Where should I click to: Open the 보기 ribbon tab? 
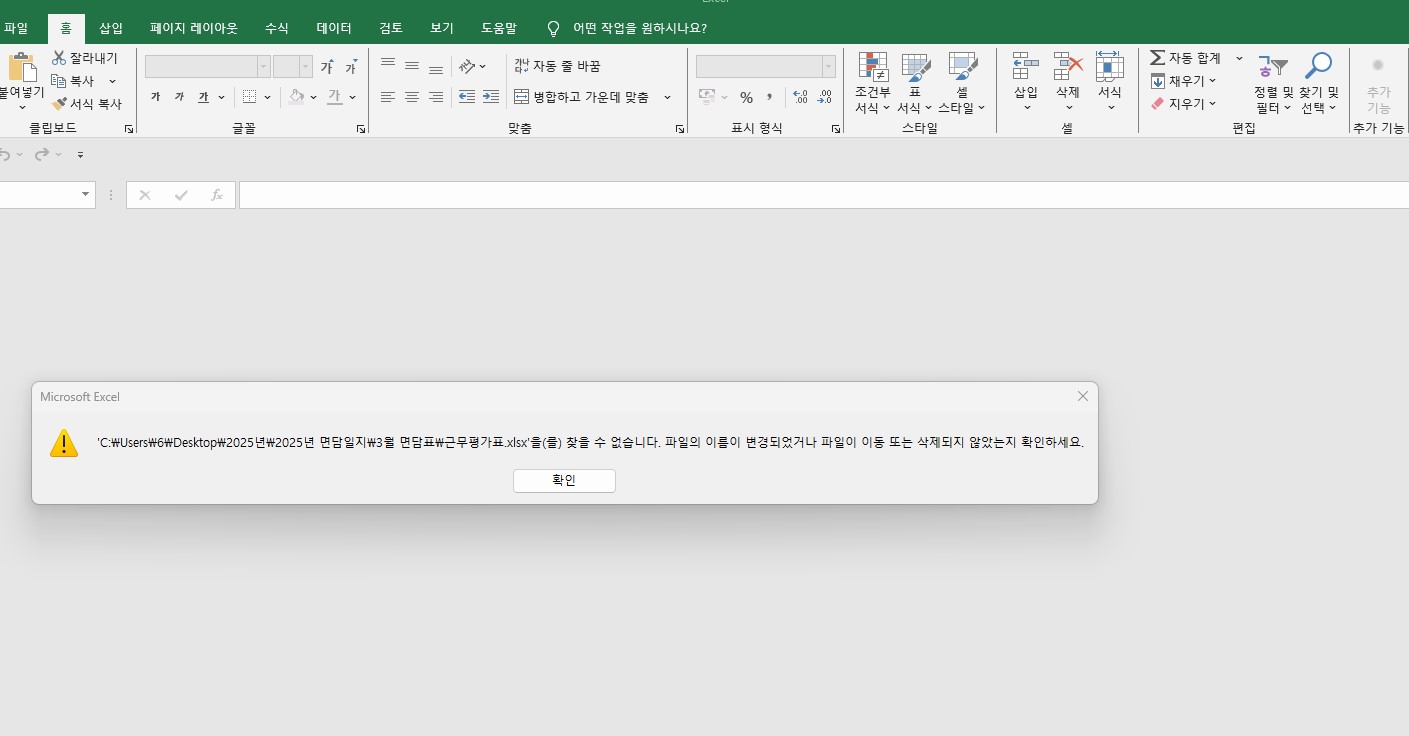point(442,28)
